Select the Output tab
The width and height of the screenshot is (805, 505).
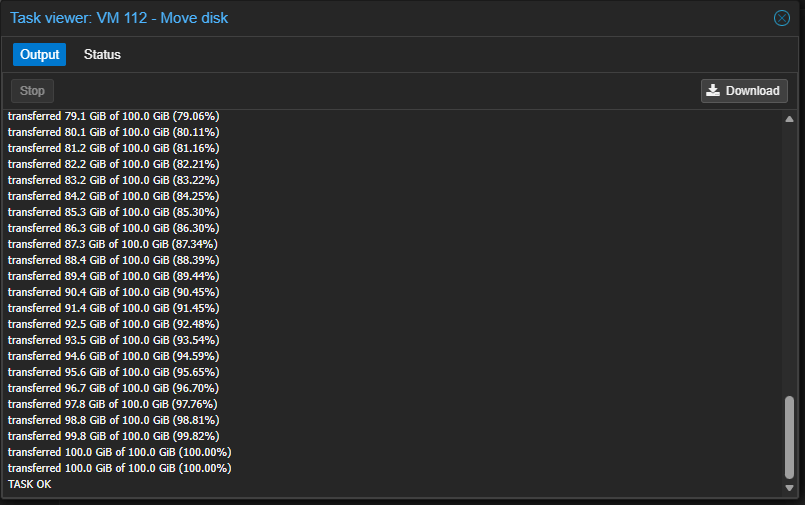[x=40, y=55]
